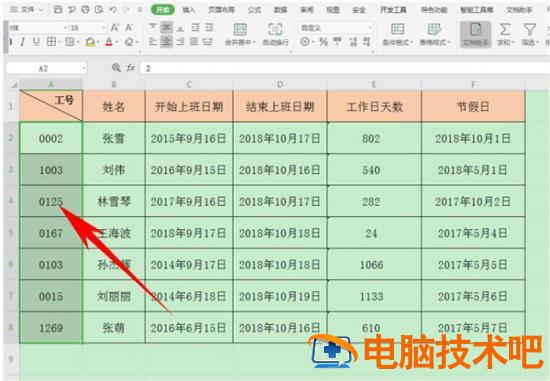This screenshot has width=550, height=381.
Task: Click the Decrease Indent icon
Action: coord(195,27)
